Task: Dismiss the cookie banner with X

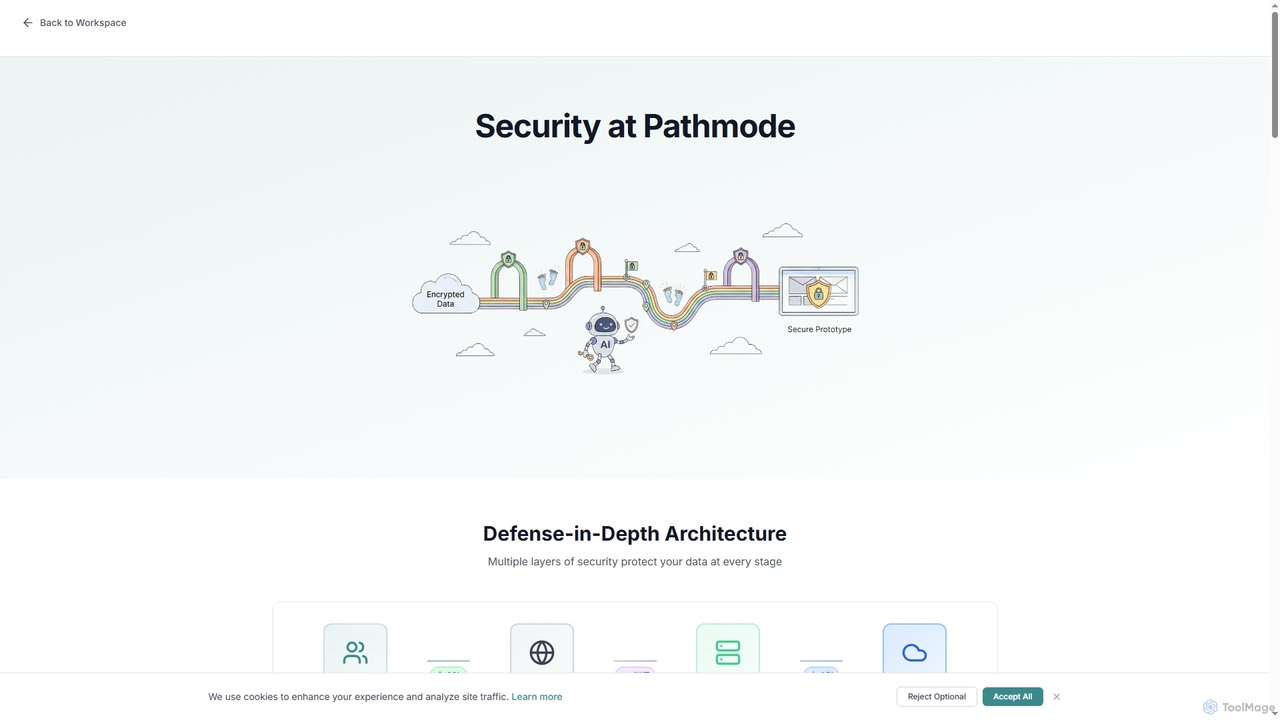Action: 1056,697
